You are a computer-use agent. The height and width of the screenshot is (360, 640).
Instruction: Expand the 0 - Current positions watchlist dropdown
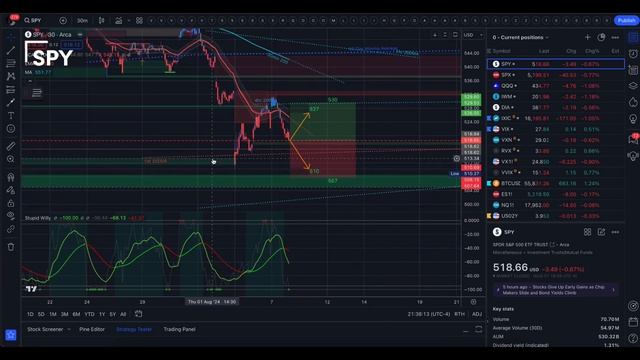[520, 38]
